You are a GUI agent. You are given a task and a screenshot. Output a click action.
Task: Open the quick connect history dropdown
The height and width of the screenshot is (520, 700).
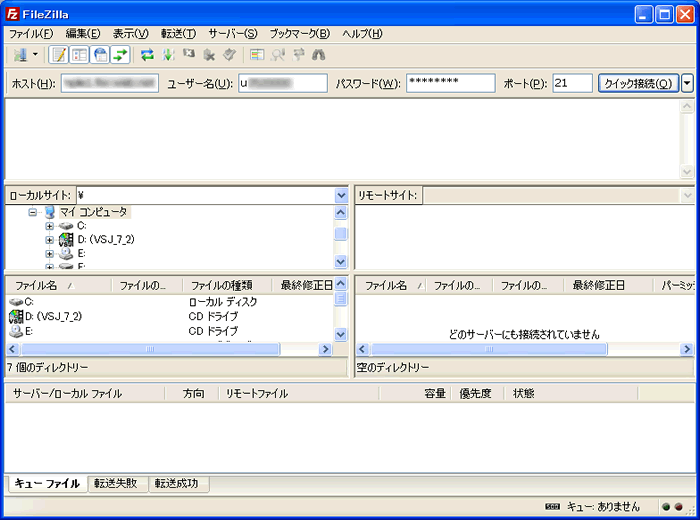coord(687,83)
